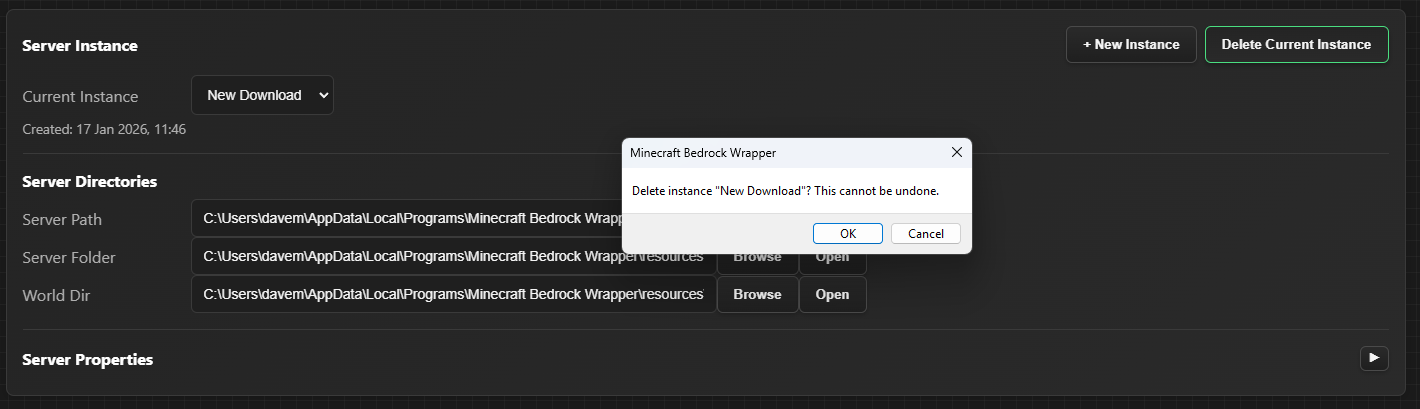Image resolution: width=1420 pixels, height=409 pixels.
Task: Close the Minecraft Bedrock Wrapper dialog
Action: coord(956,152)
